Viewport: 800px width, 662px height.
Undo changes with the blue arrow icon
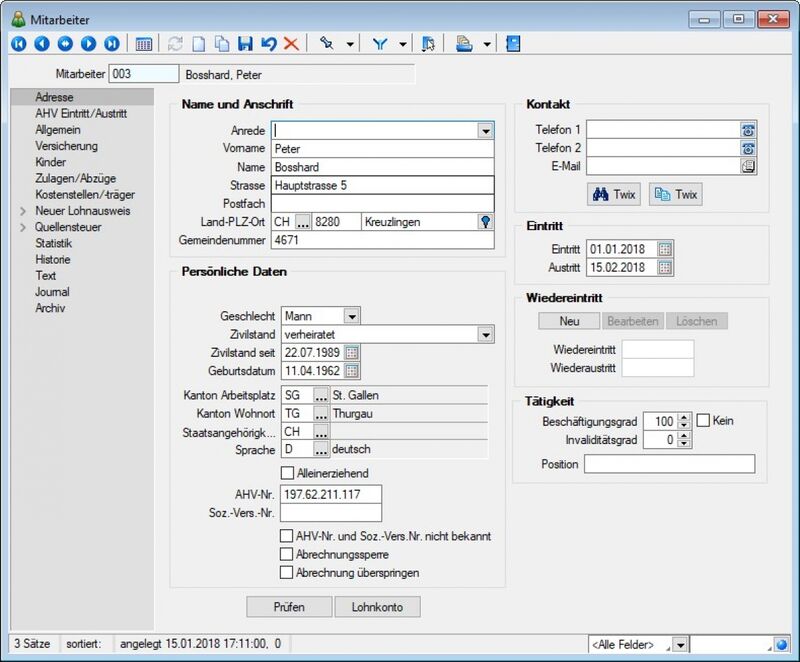(268, 44)
